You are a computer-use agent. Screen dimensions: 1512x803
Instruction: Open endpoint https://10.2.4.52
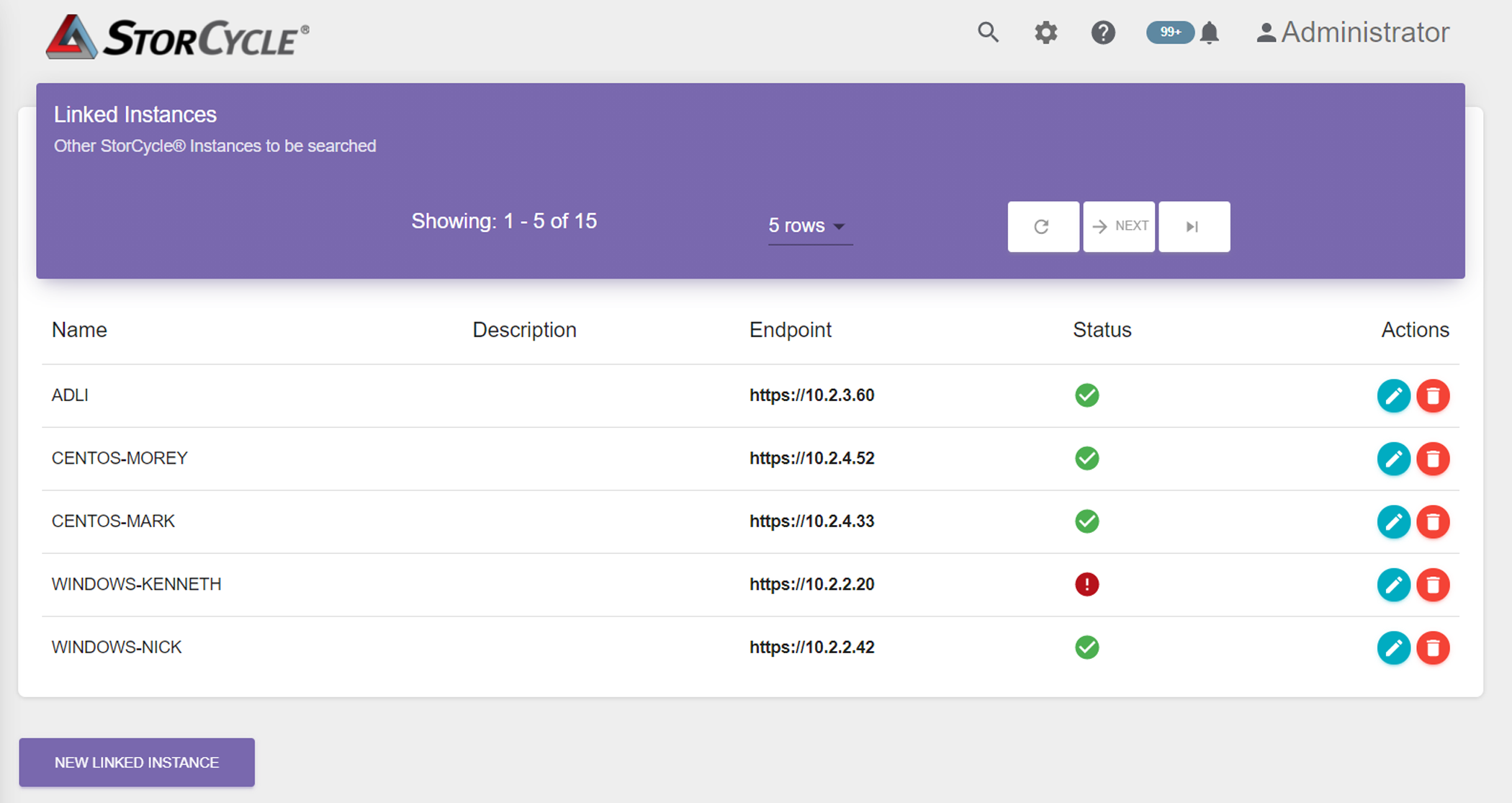click(x=811, y=458)
